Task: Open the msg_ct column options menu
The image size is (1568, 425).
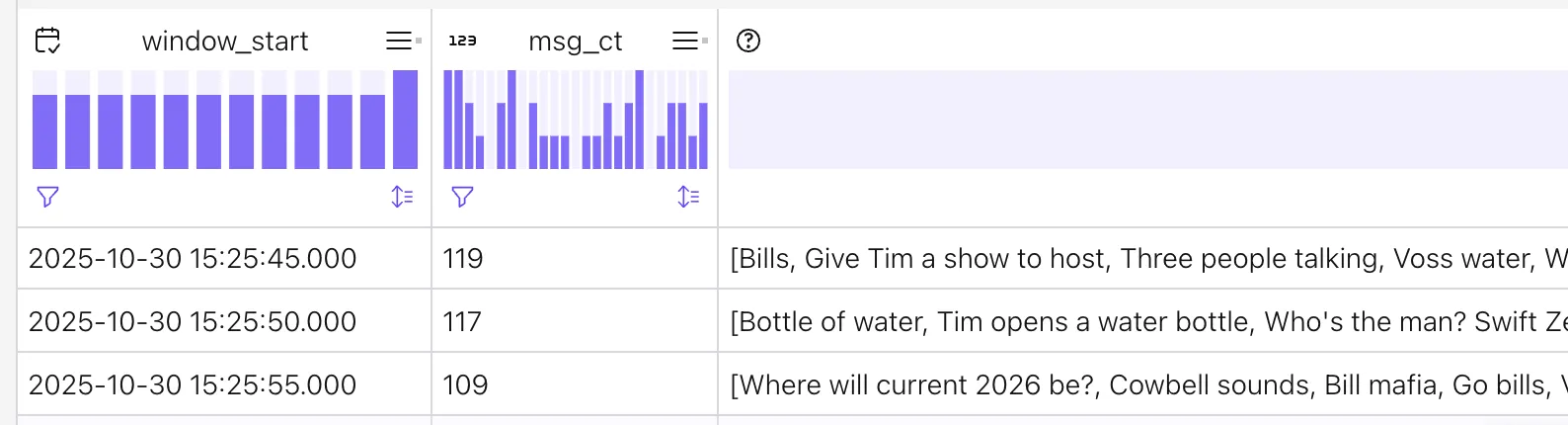Action: (685, 41)
